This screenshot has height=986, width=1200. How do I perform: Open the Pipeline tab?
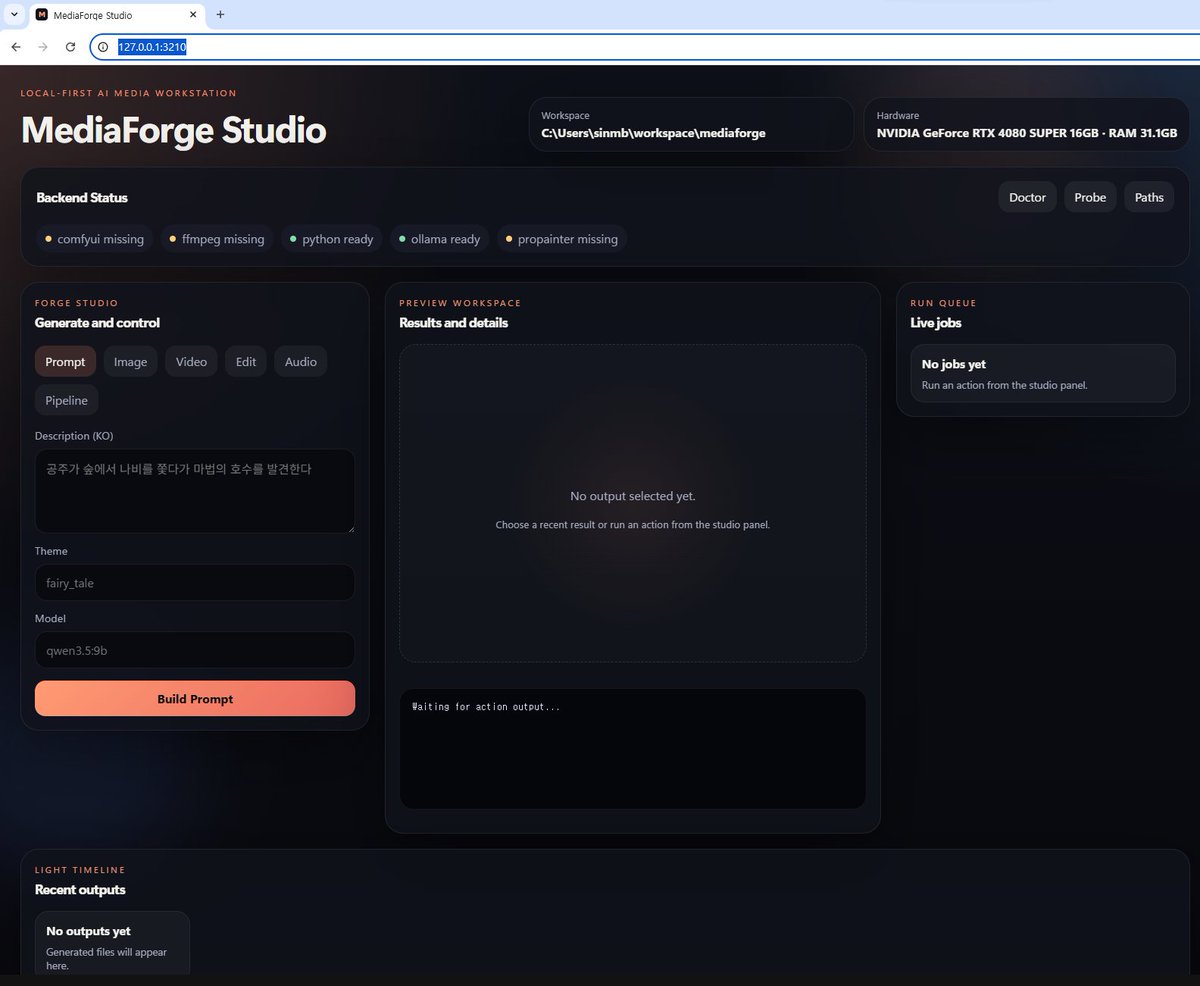(67, 400)
